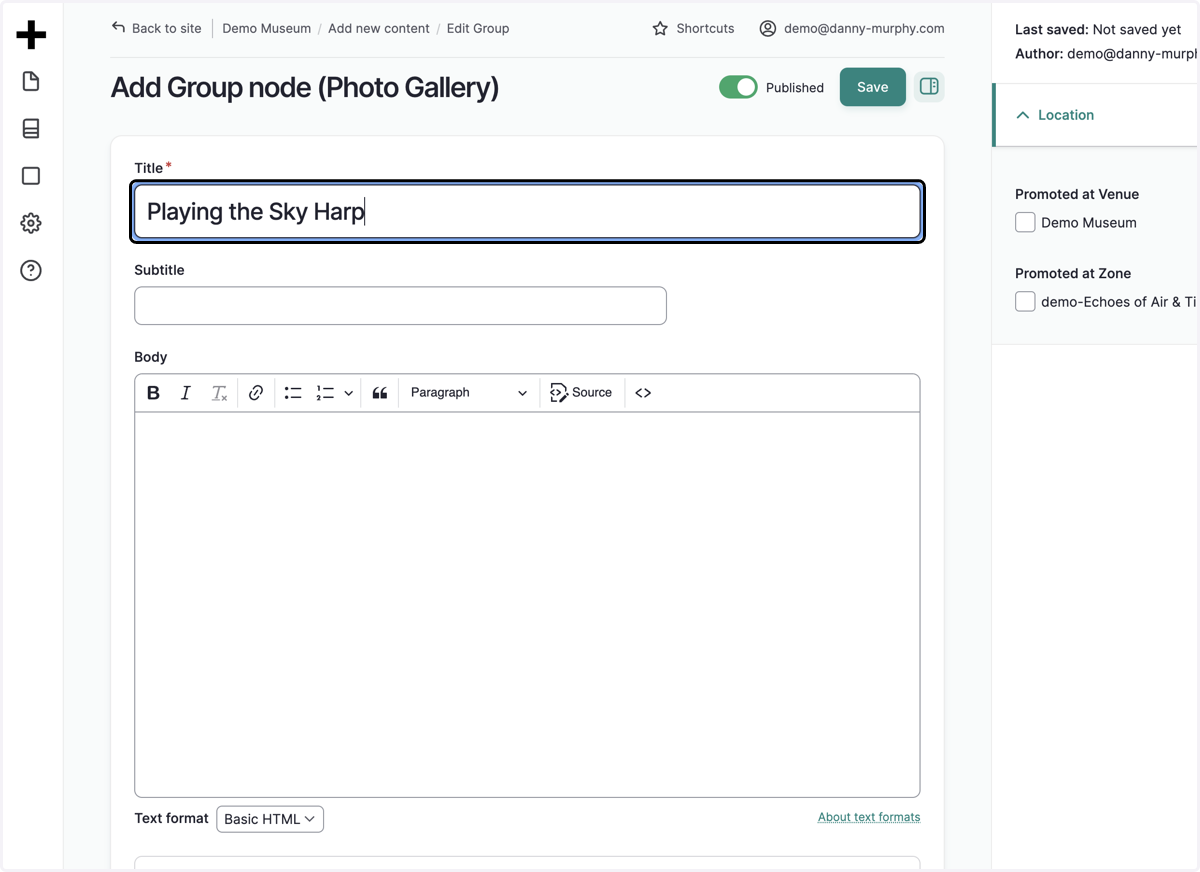Click the Back to site arrow icon
Viewport: 1200px width, 872px height.
tap(119, 28)
